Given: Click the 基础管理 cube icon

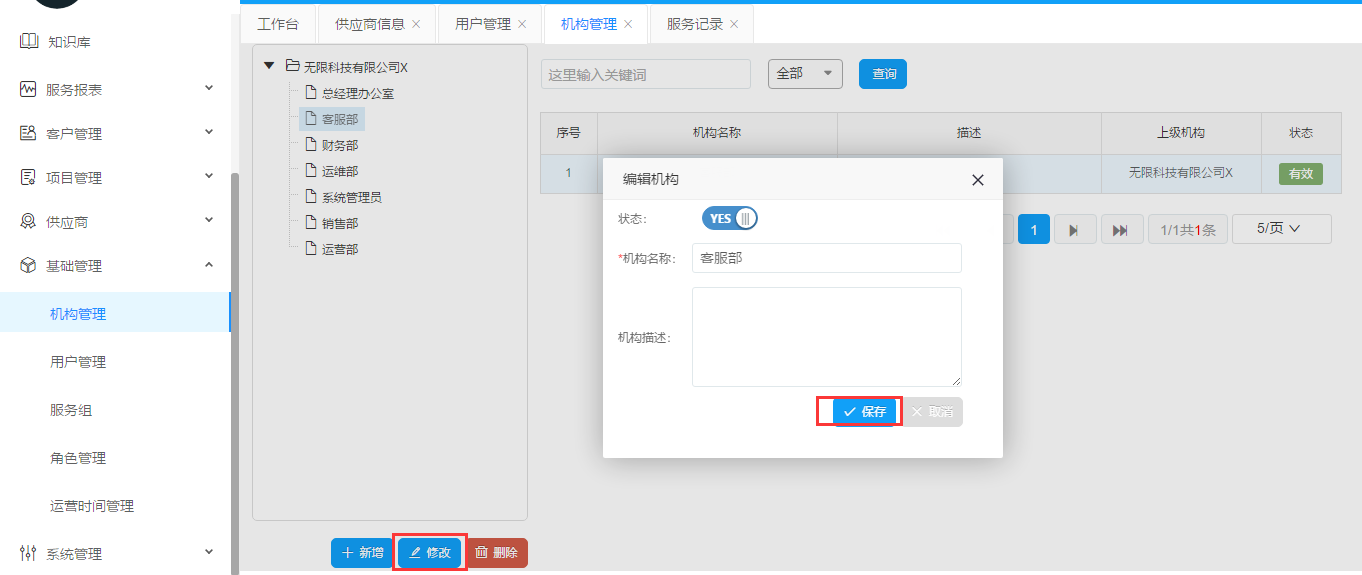Looking at the screenshot, I should [28, 266].
